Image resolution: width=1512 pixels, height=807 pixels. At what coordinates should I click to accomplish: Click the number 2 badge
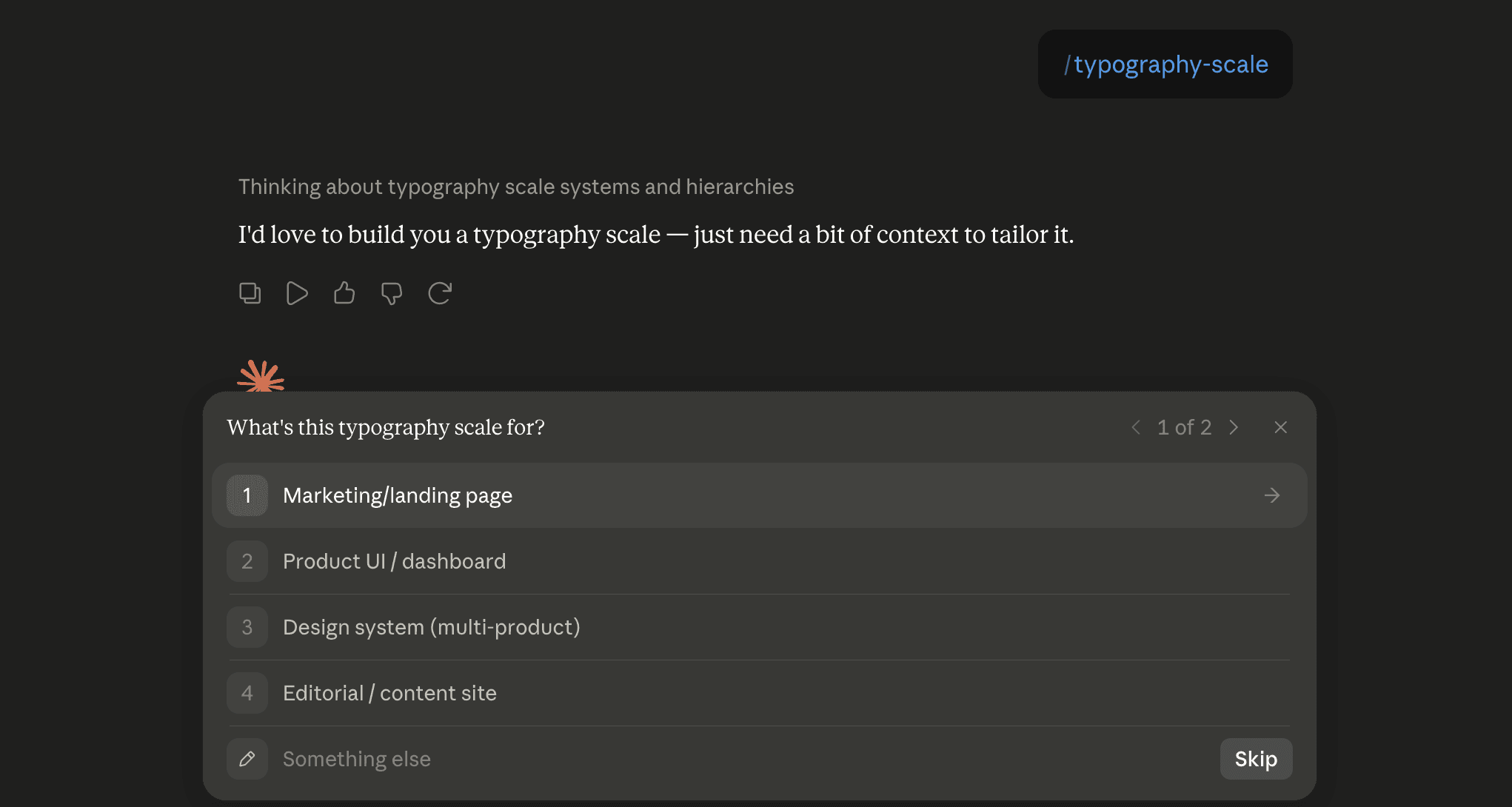pyautogui.click(x=247, y=561)
